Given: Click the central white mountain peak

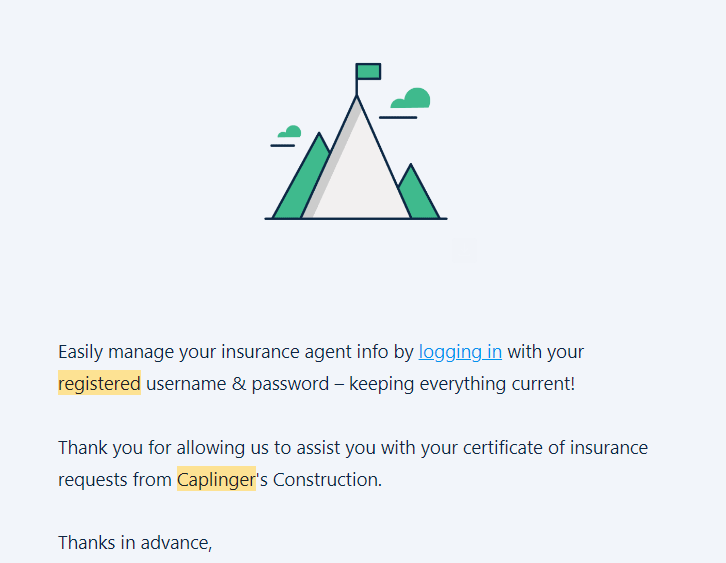Looking at the screenshot, I should (x=360, y=170).
